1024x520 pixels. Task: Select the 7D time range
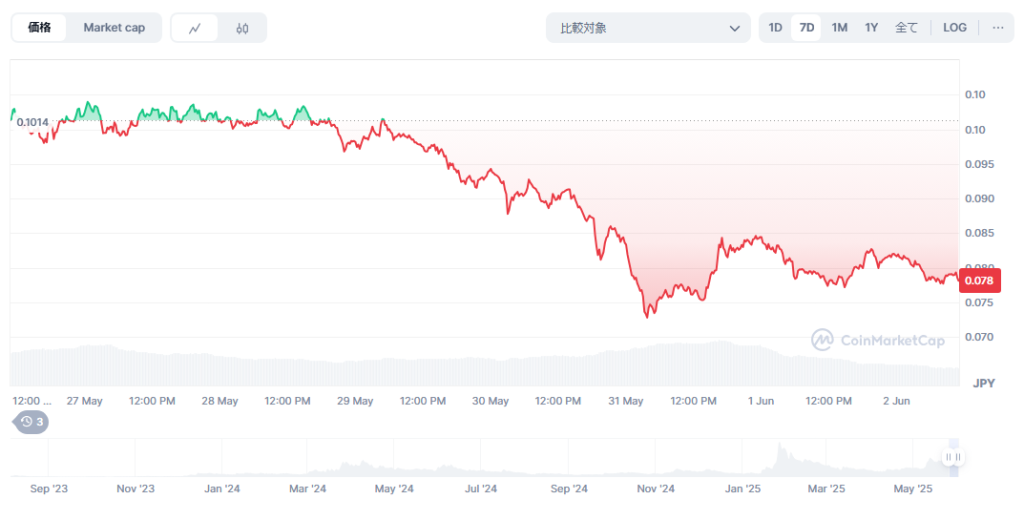806,28
